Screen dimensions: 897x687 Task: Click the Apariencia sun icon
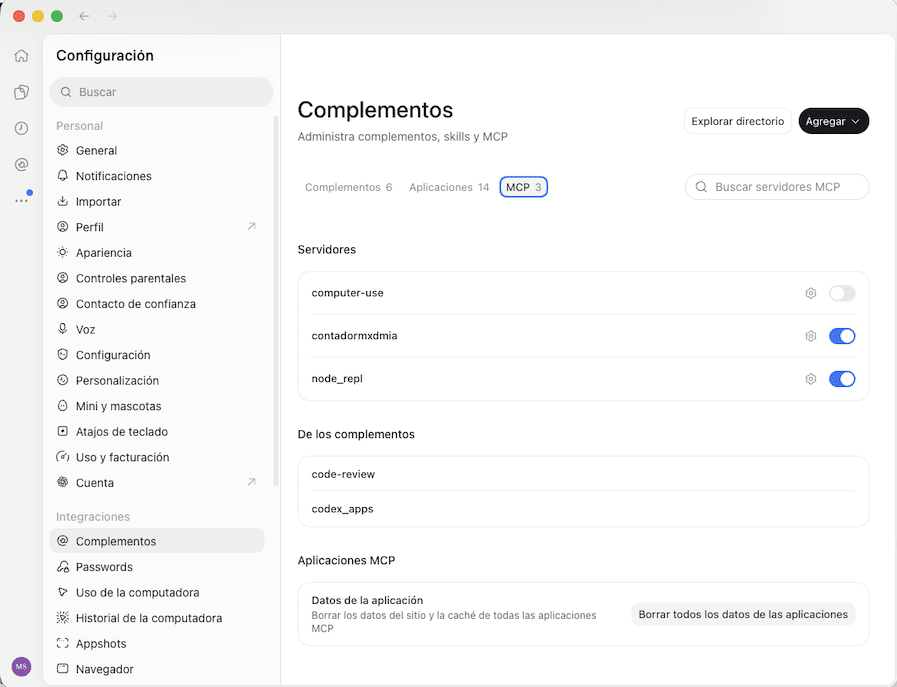pos(63,252)
